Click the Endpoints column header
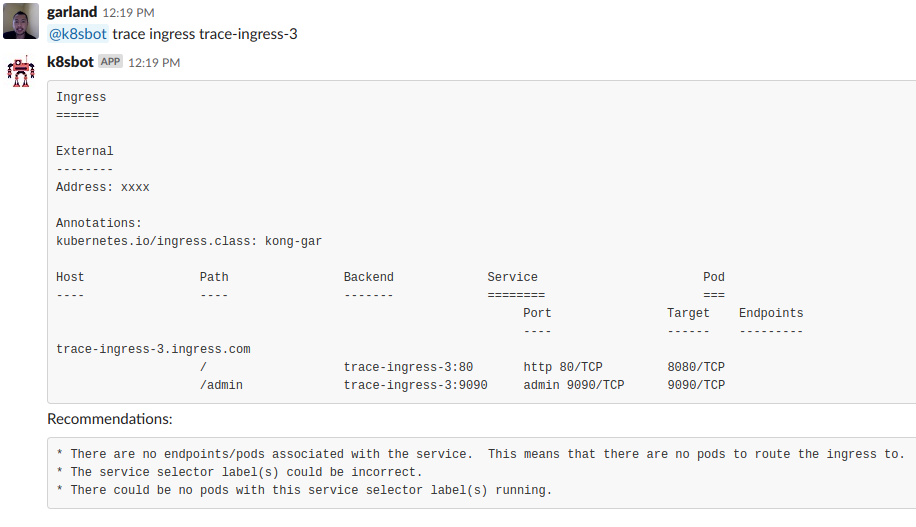 click(771, 313)
